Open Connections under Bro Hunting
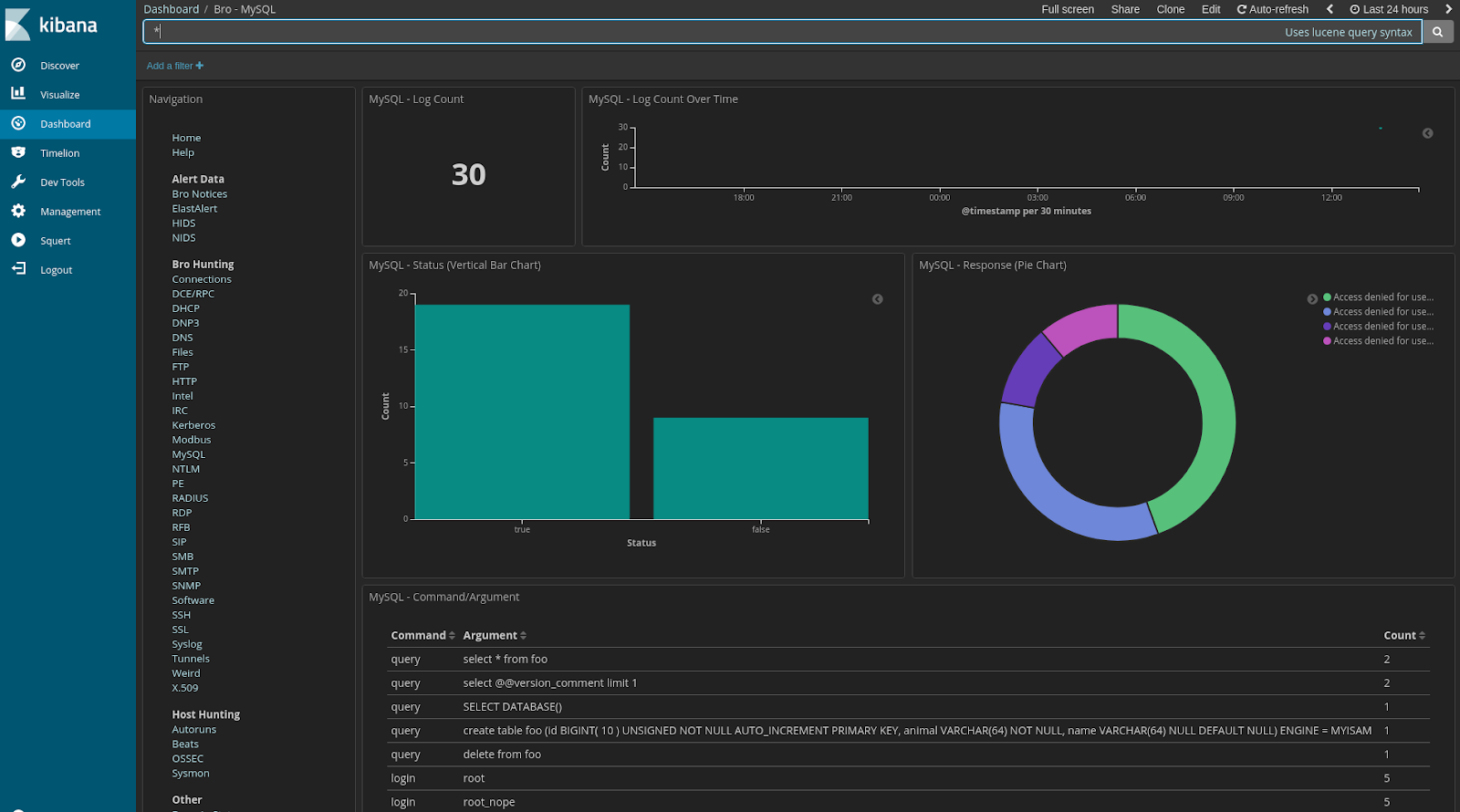1460x812 pixels. tap(202, 279)
